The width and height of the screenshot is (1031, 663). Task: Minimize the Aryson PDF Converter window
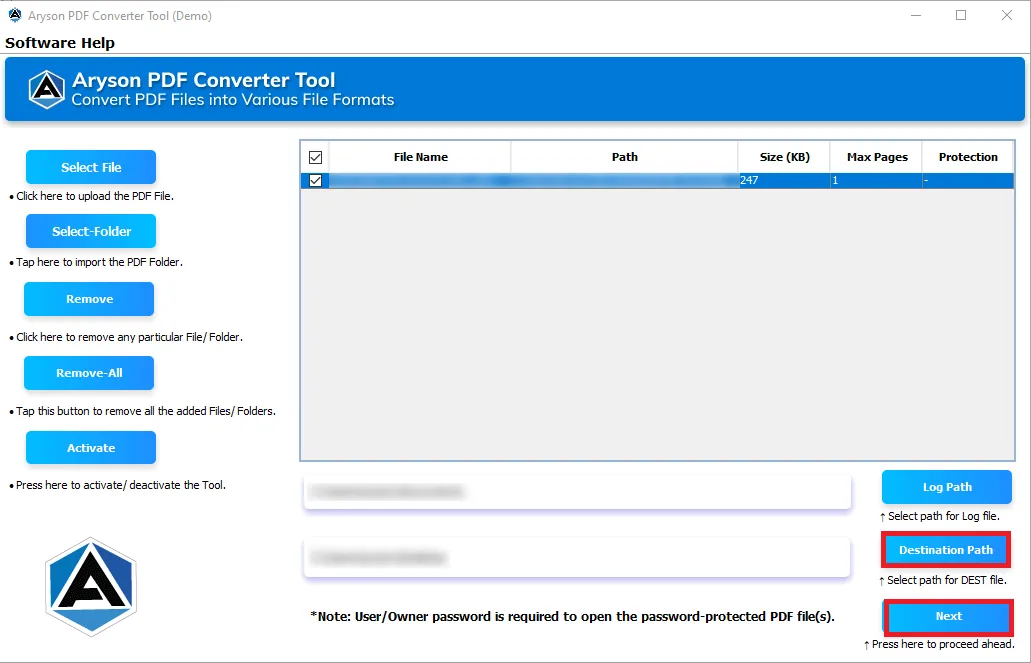point(916,15)
